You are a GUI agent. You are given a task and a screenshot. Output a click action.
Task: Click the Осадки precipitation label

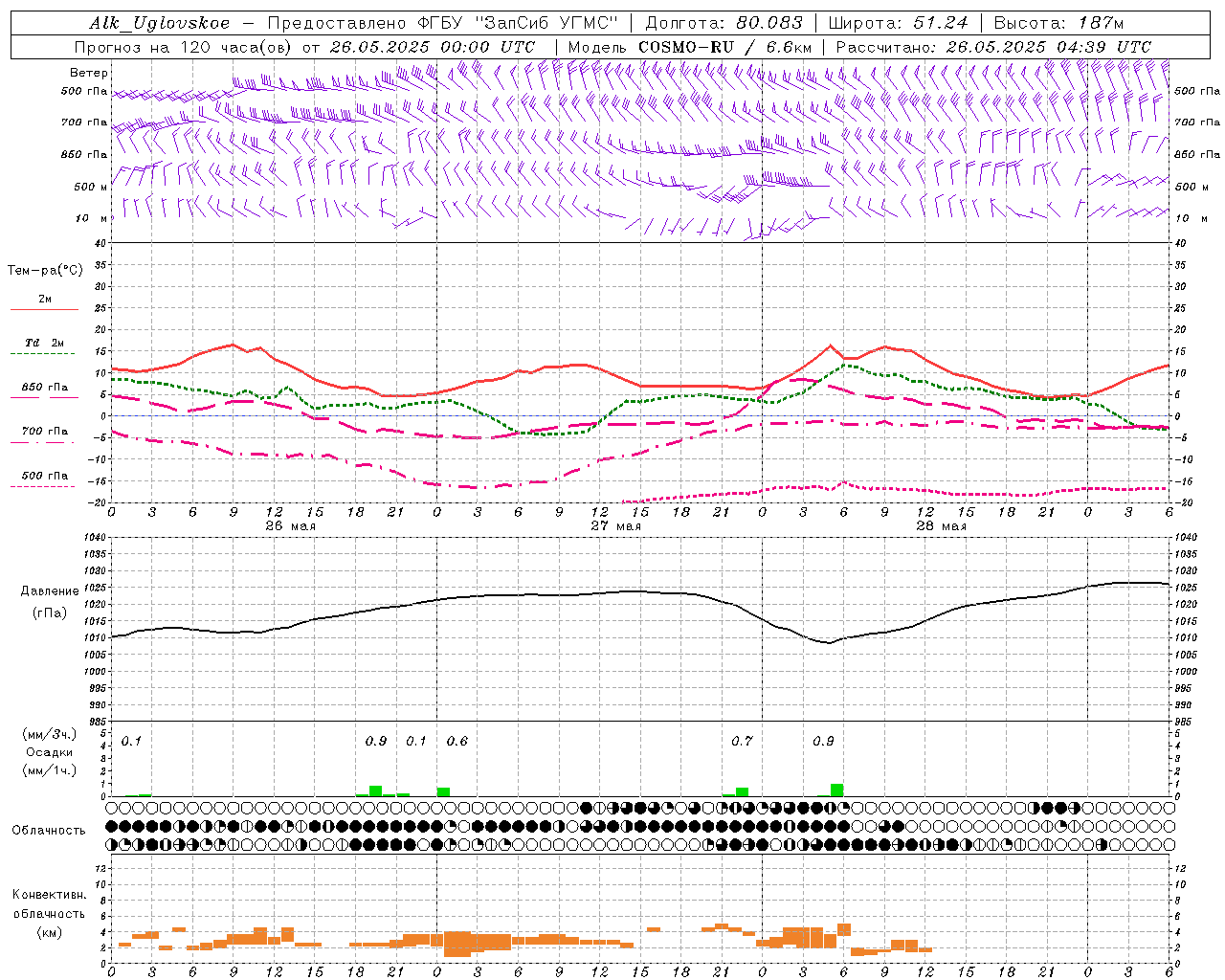click(49, 752)
